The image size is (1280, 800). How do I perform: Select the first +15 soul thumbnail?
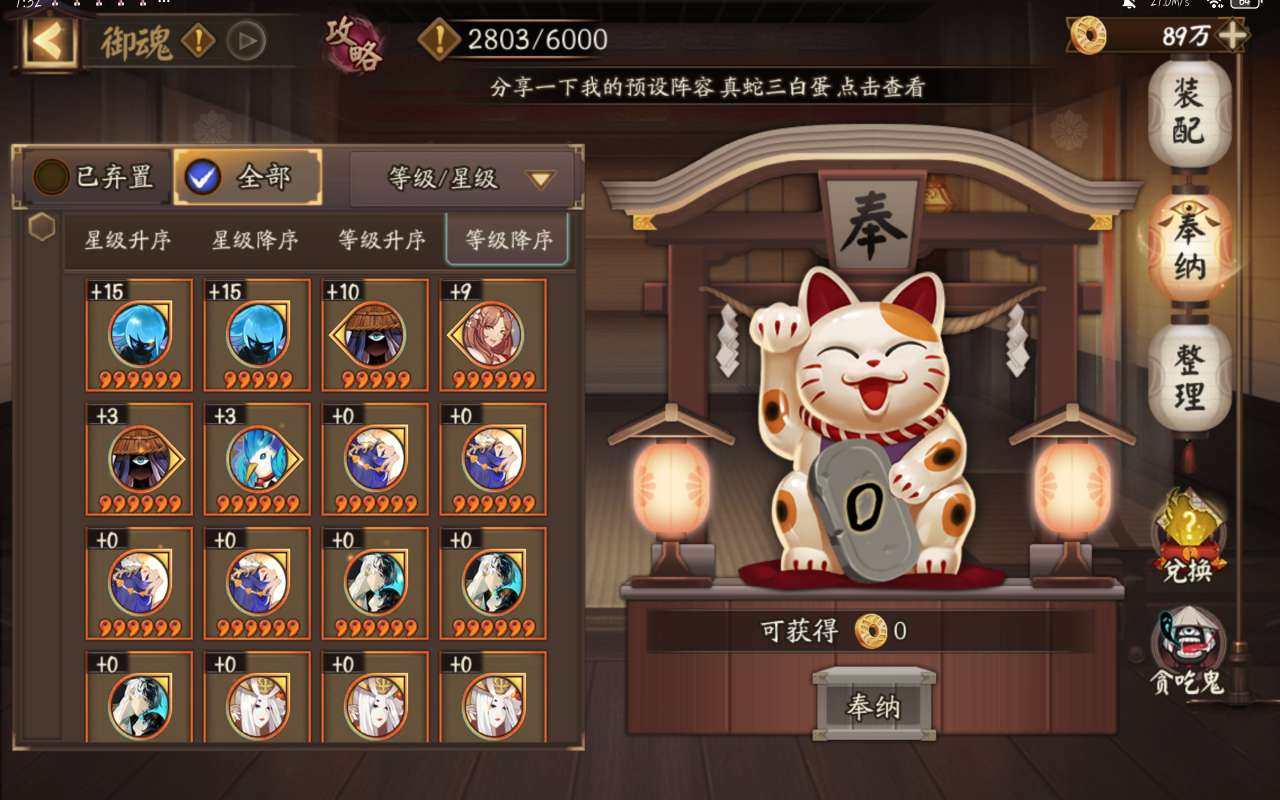pyautogui.click(x=139, y=335)
